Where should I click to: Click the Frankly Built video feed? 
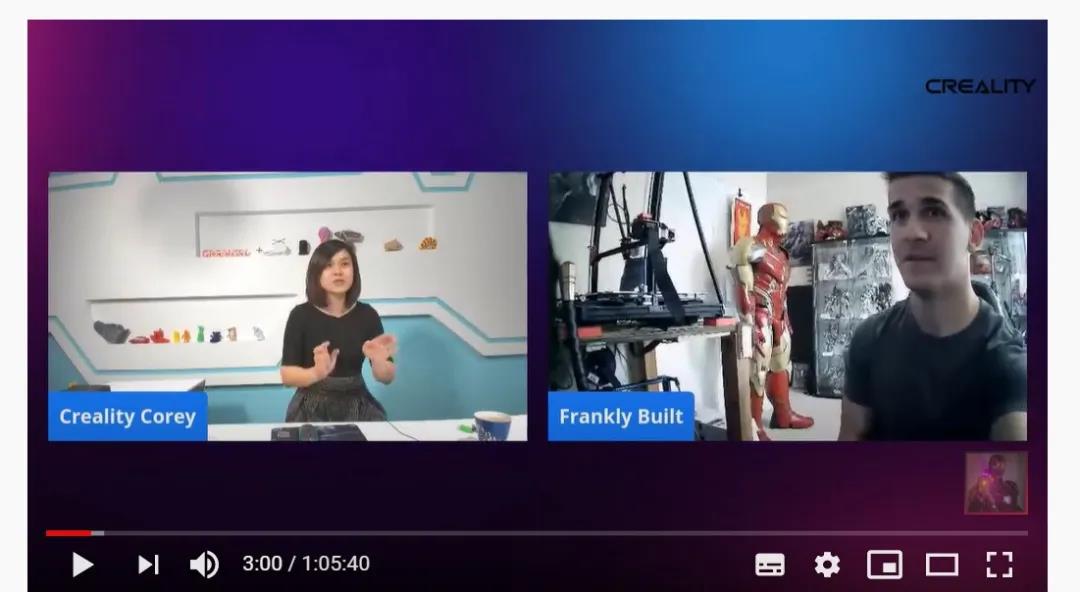(787, 306)
